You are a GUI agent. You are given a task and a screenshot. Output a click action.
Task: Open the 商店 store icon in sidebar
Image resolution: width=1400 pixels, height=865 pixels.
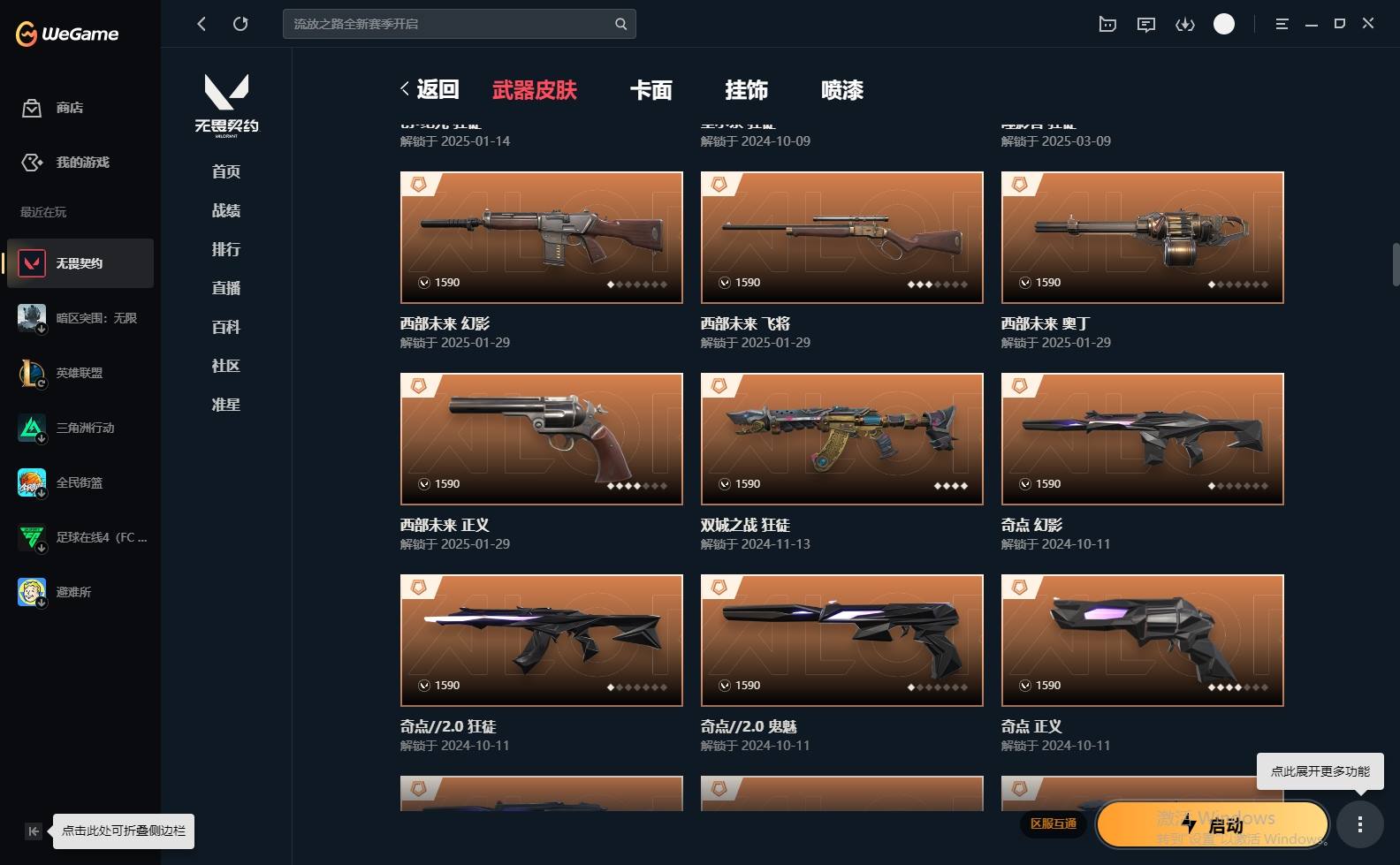pyautogui.click(x=32, y=108)
